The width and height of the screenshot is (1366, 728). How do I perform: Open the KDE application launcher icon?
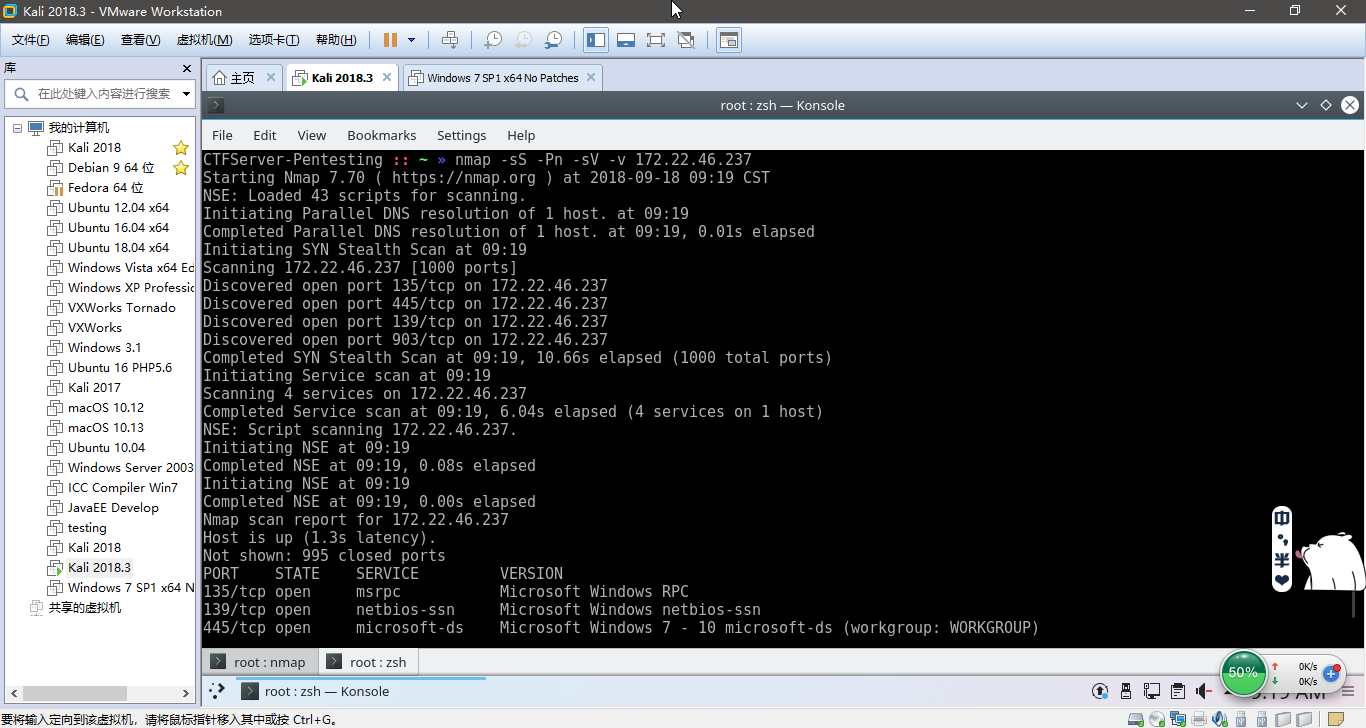click(216, 691)
